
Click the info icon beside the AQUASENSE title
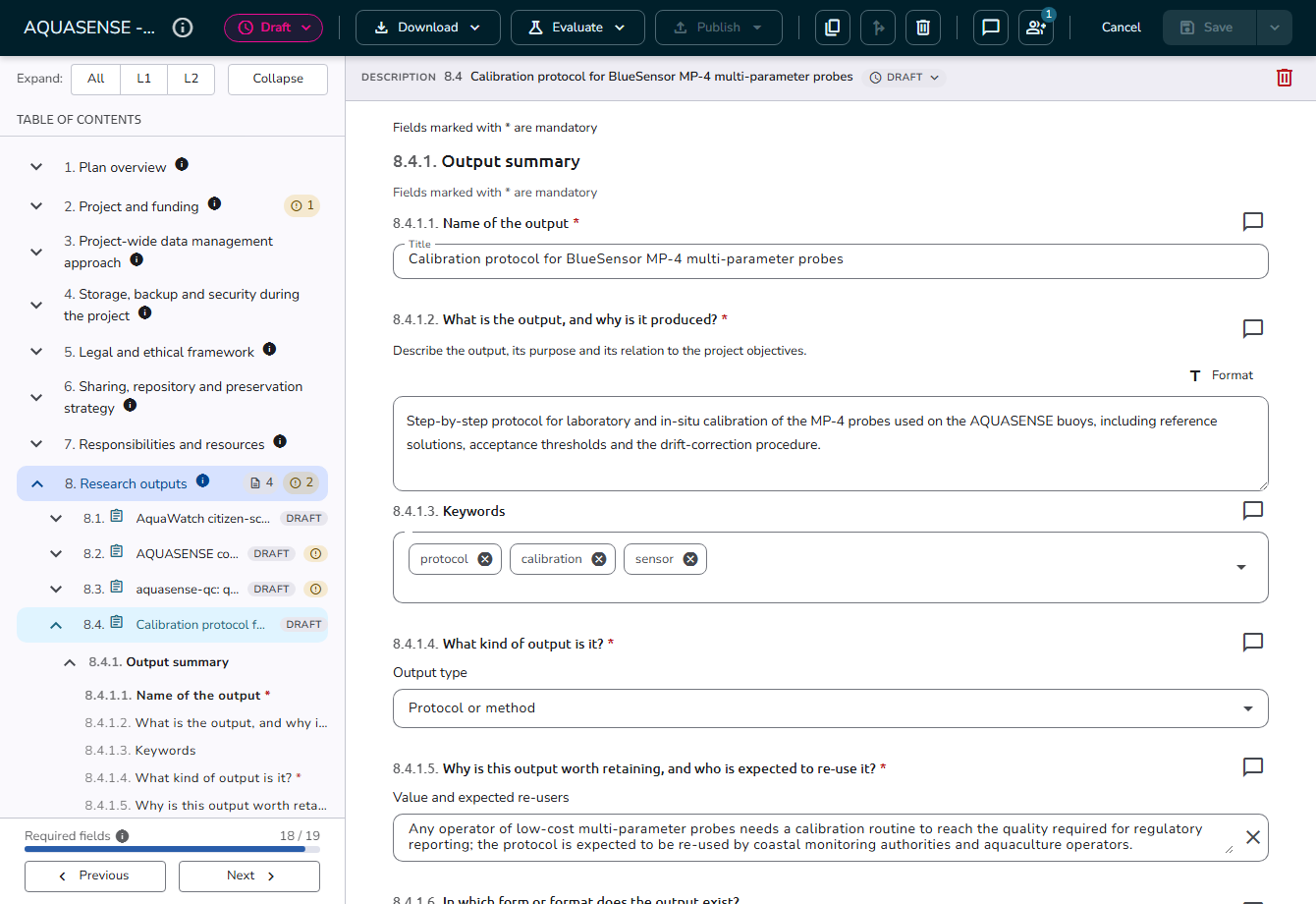pos(183,28)
